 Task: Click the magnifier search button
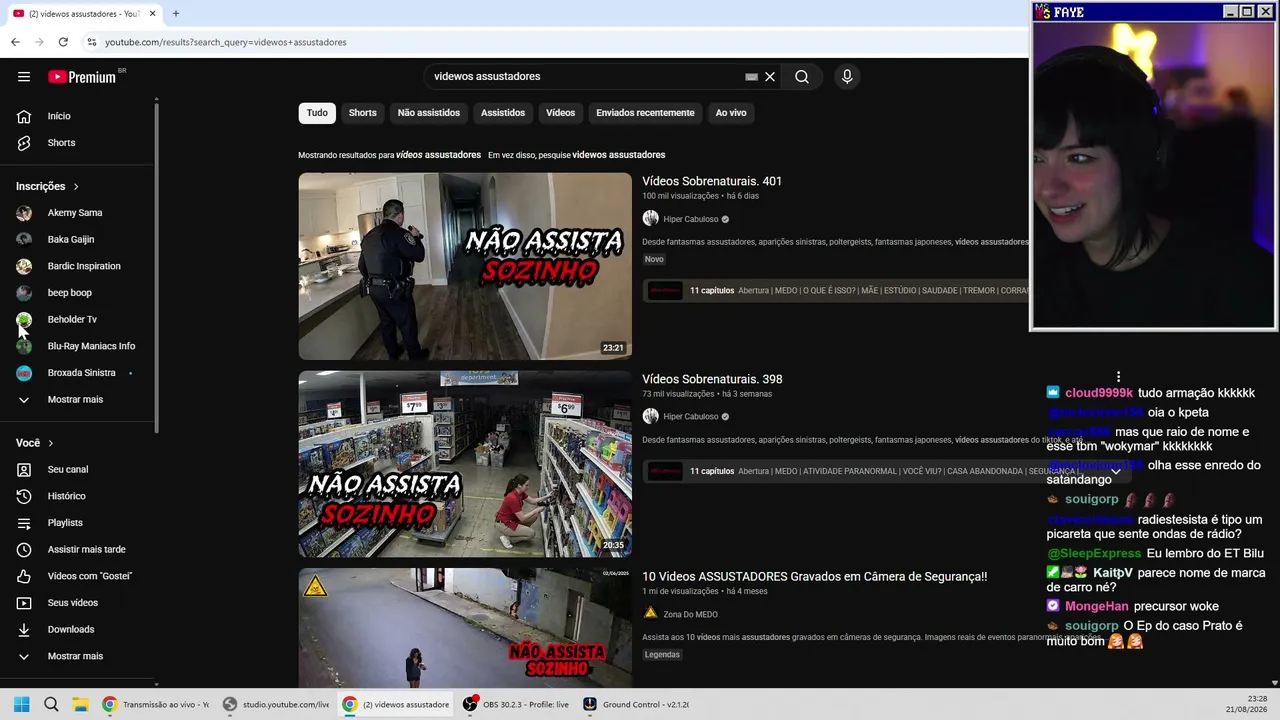point(802,77)
